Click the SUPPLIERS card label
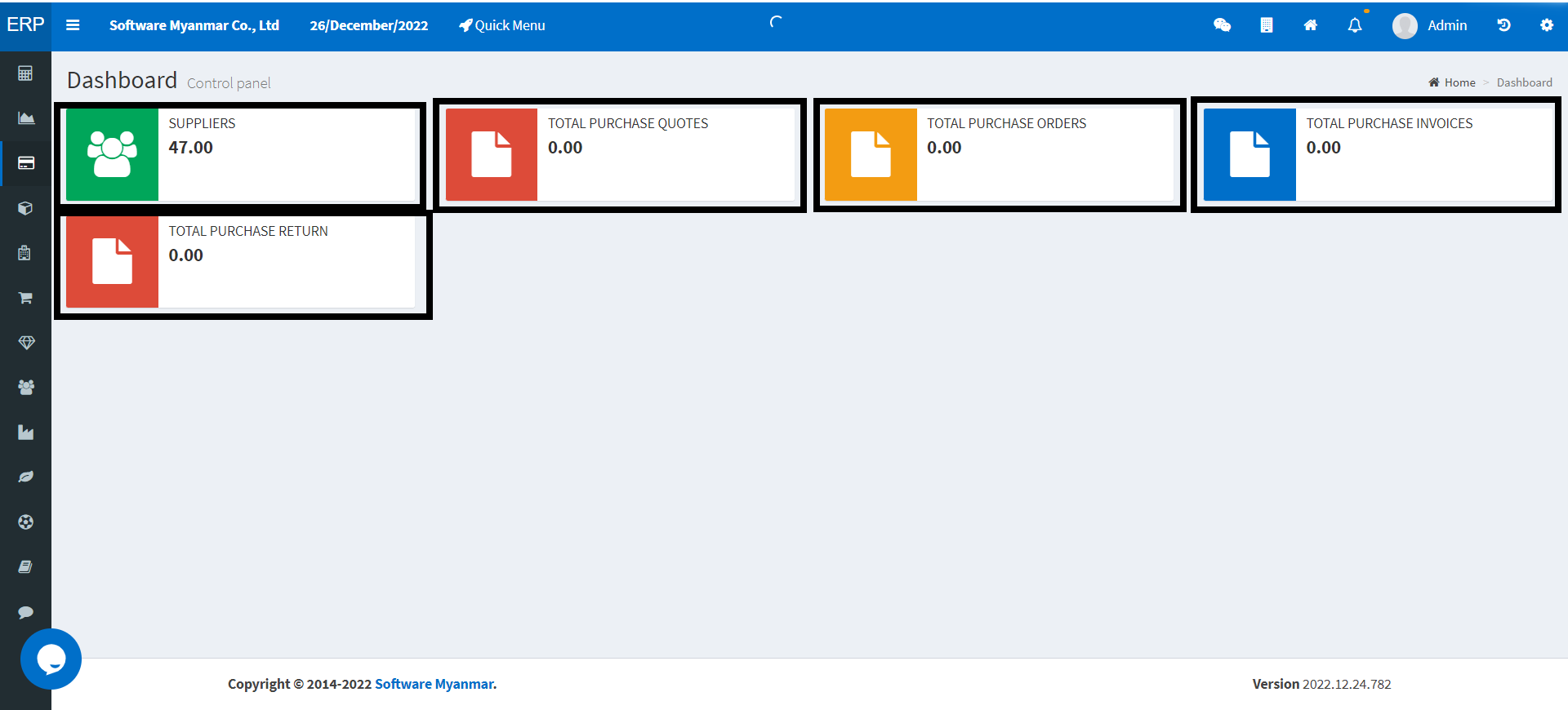Image resolution: width=1568 pixels, height=710 pixels. [x=202, y=123]
